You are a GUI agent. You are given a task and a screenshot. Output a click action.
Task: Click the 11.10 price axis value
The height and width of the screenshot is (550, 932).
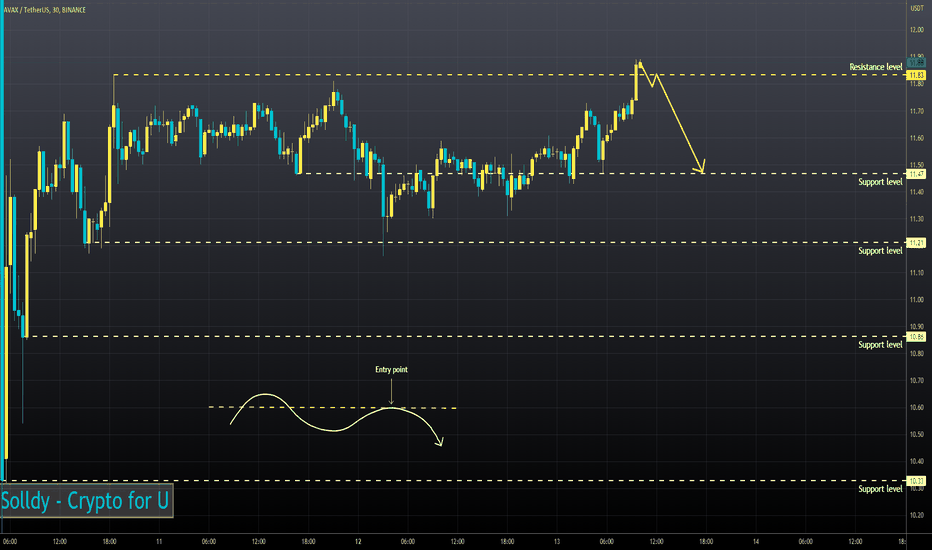917,273
